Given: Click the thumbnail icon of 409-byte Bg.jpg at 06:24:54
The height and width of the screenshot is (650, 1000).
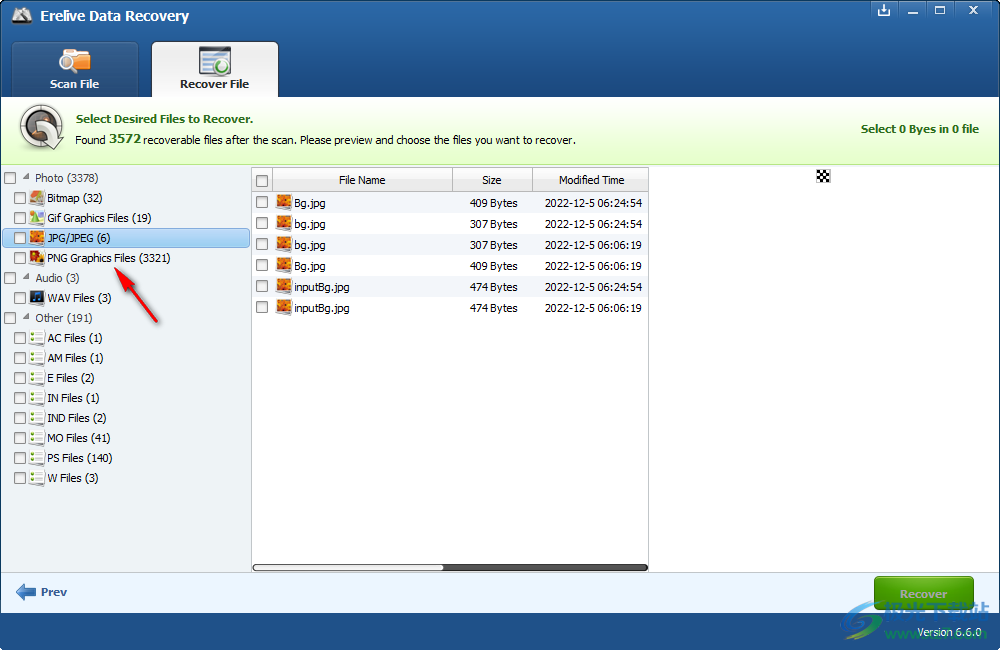Looking at the screenshot, I should [284, 202].
